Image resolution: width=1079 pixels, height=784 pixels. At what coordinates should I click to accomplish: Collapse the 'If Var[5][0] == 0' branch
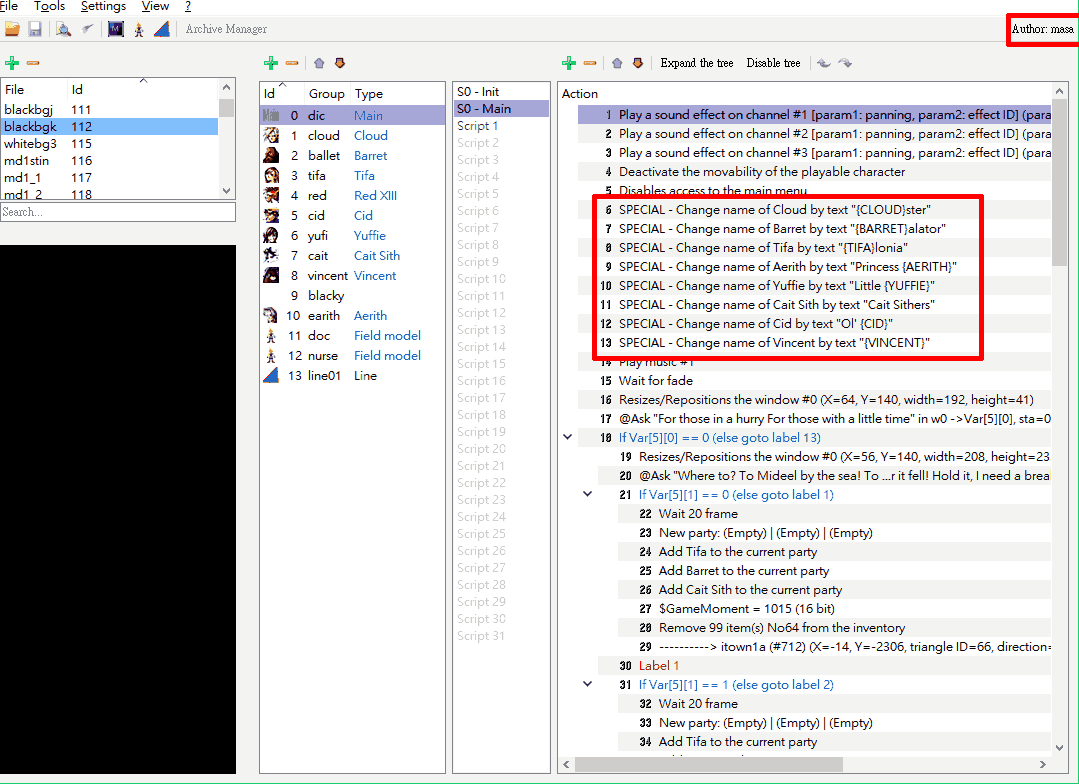pyautogui.click(x=568, y=437)
